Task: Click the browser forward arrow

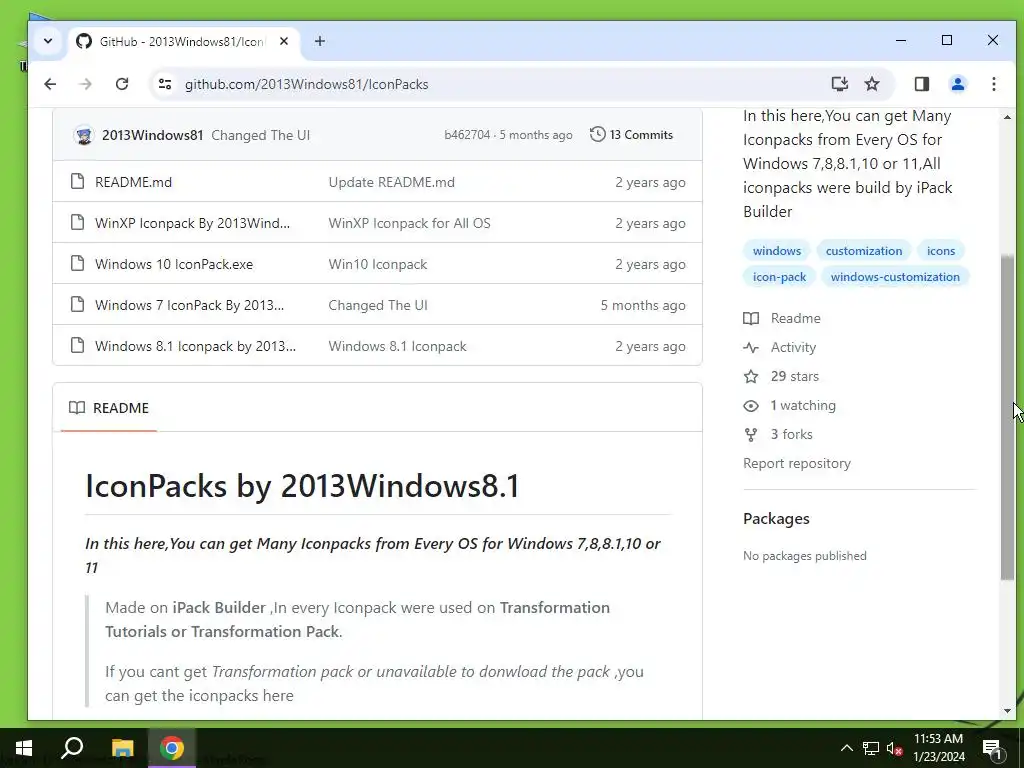Action: coord(86,84)
